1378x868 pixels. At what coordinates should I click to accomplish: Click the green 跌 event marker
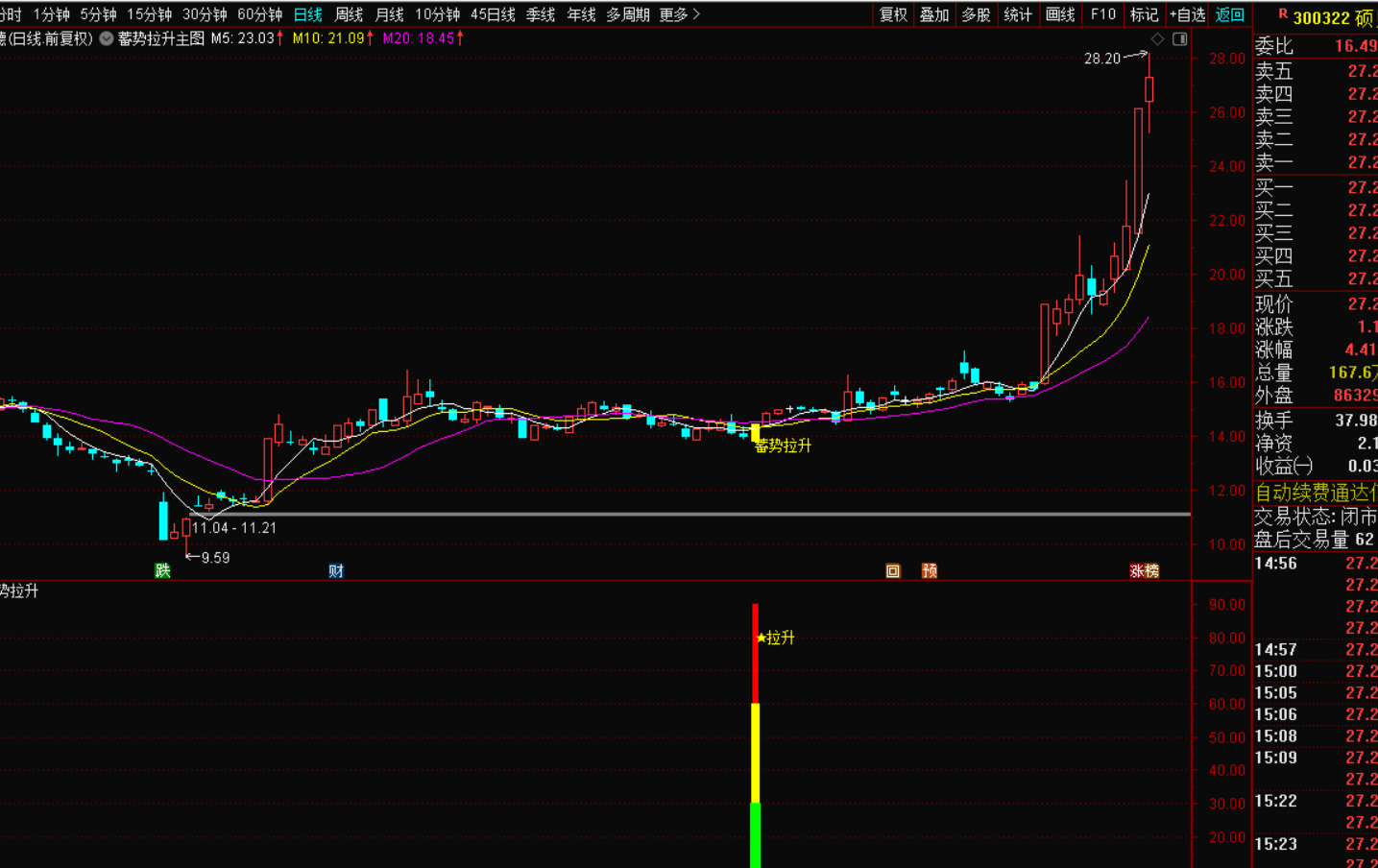[x=162, y=571]
